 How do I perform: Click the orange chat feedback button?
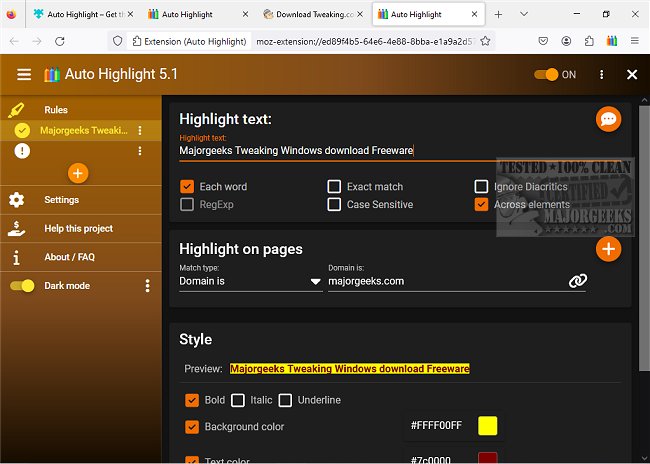pyautogui.click(x=608, y=119)
